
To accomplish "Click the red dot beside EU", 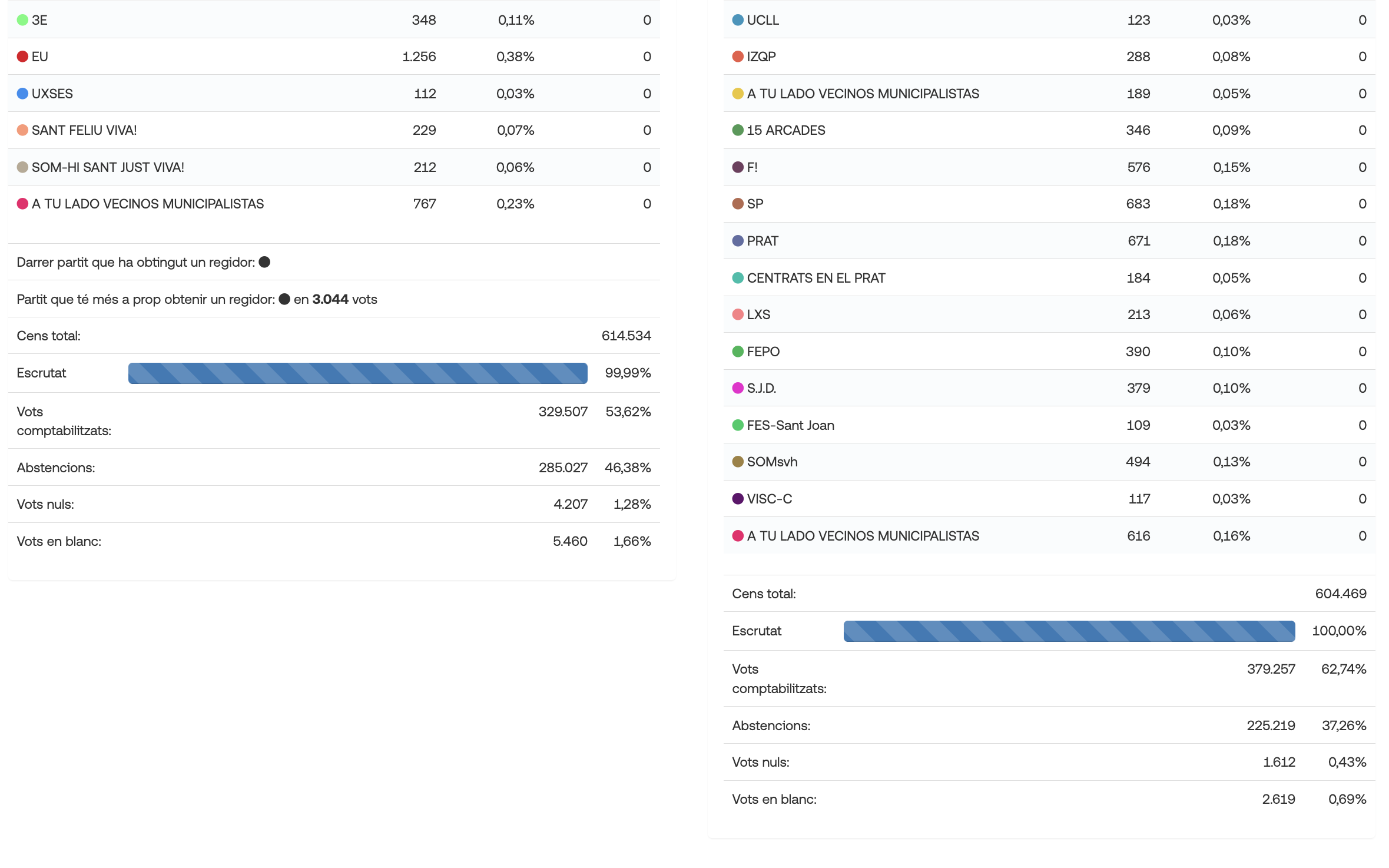I will tap(22, 57).
